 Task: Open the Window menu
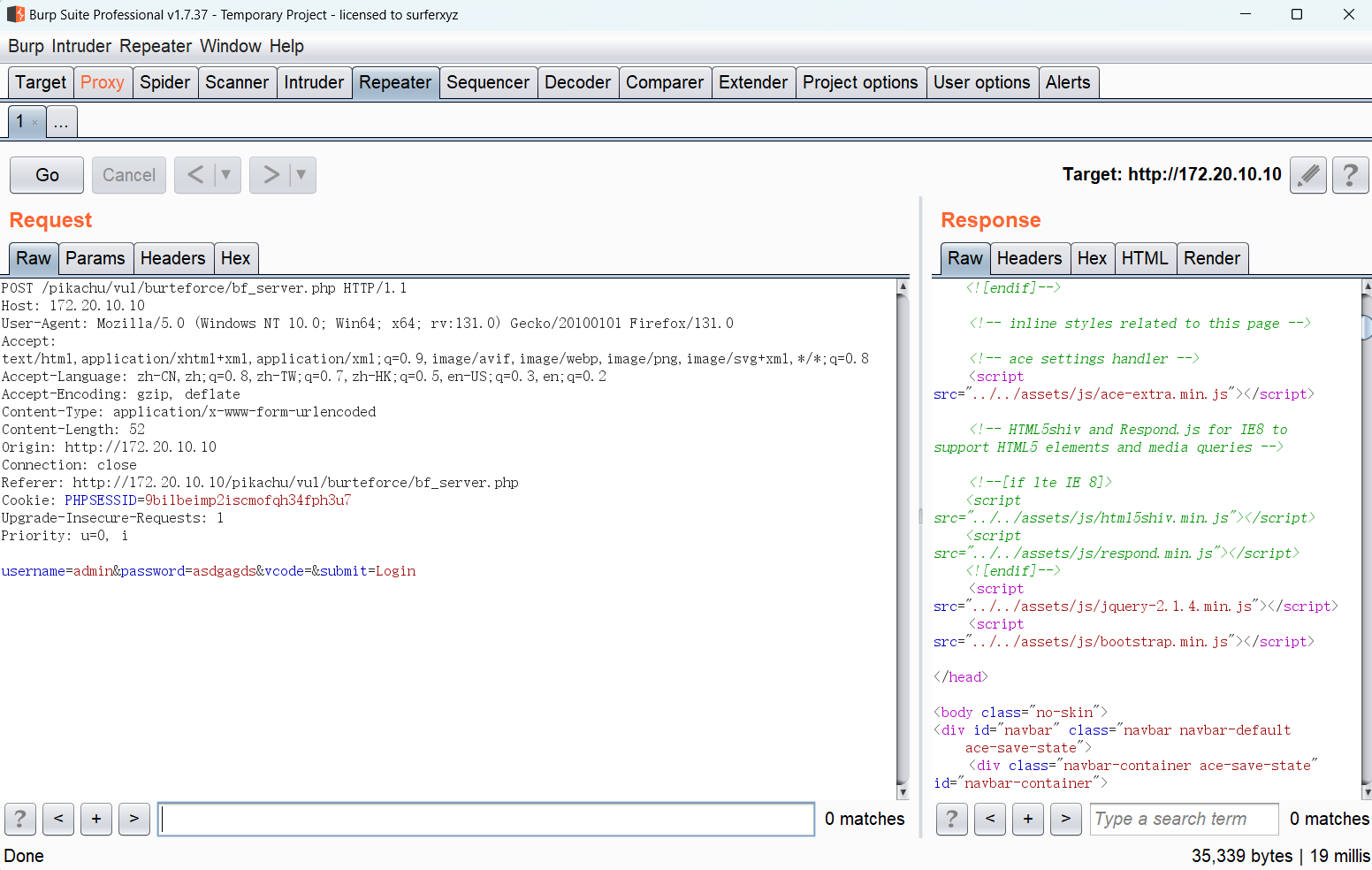click(x=231, y=46)
